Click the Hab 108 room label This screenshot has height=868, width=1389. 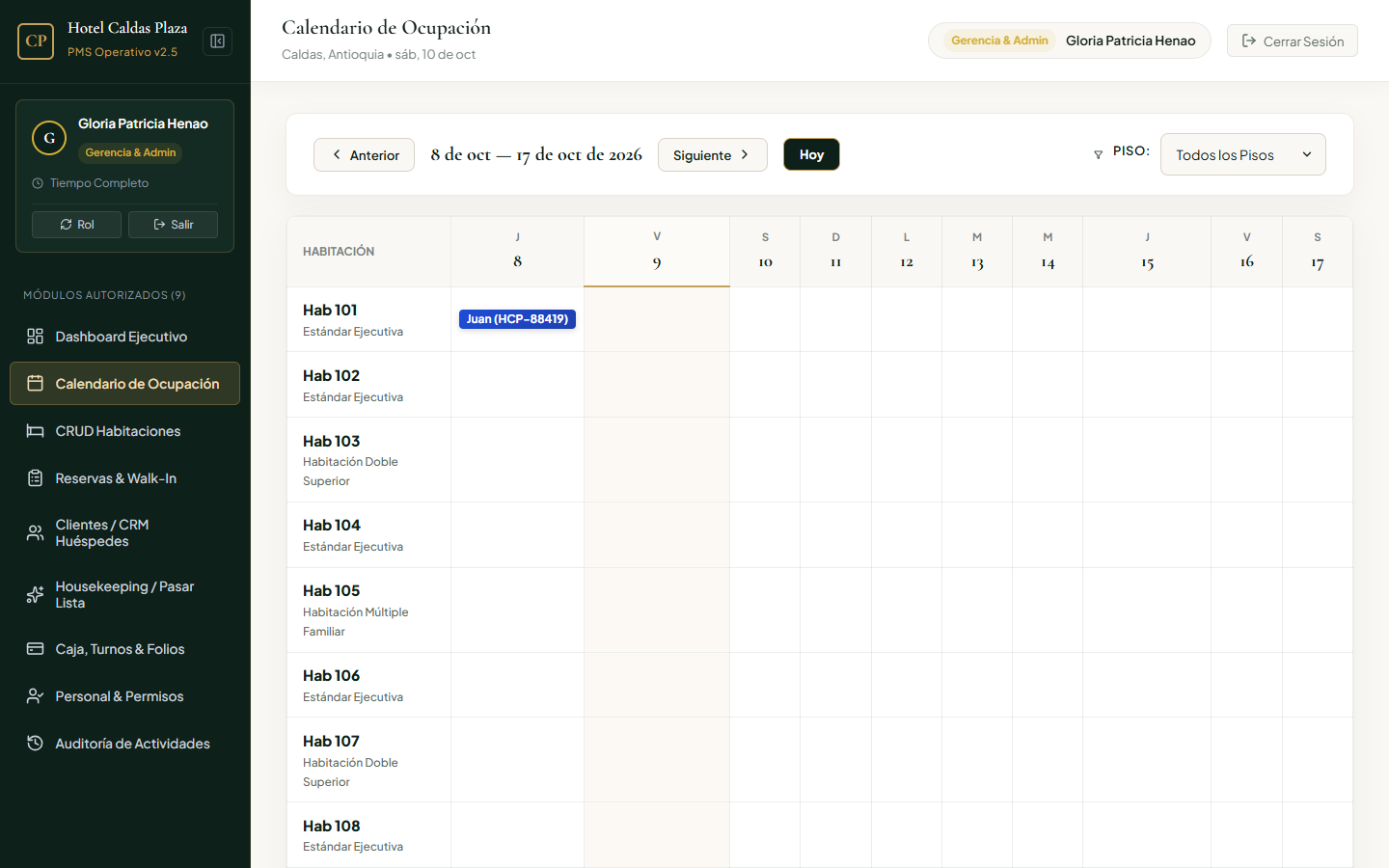pyautogui.click(x=331, y=826)
